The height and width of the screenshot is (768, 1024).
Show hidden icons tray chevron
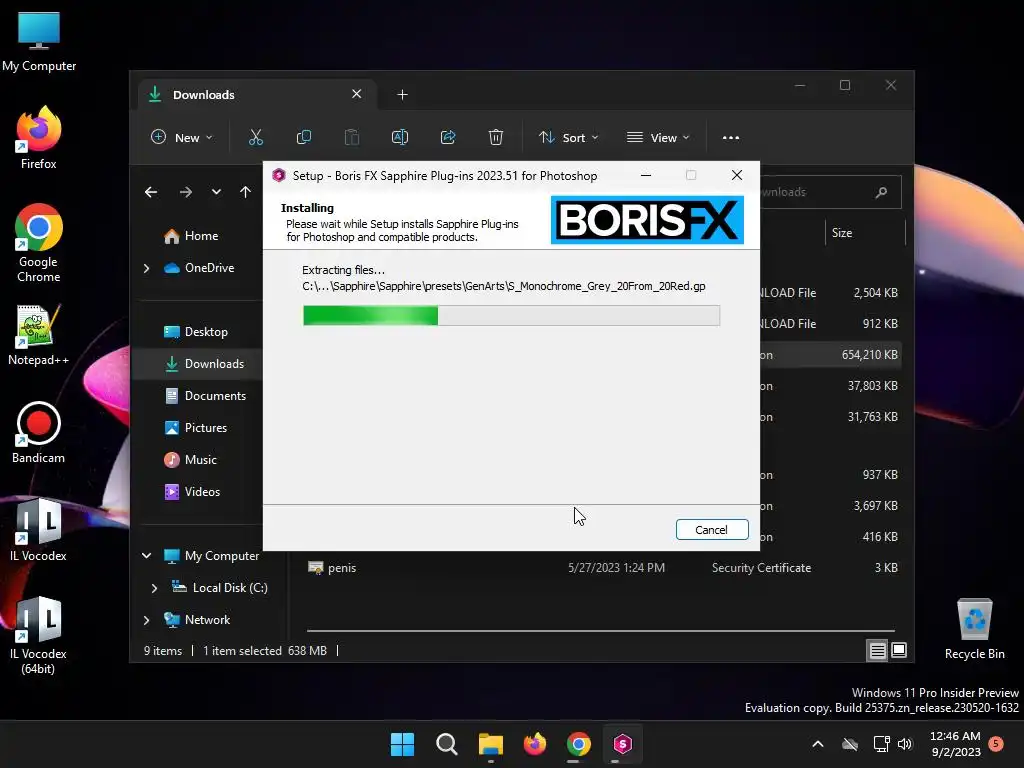coord(818,744)
